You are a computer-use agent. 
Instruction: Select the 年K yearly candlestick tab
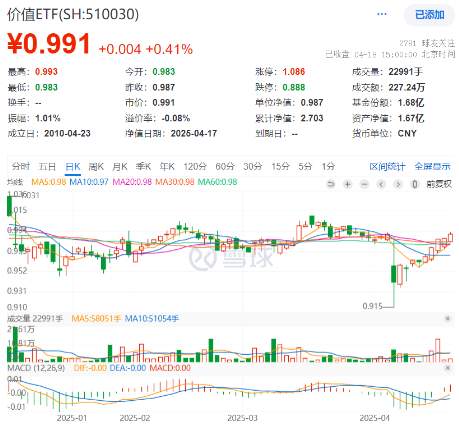point(167,166)
